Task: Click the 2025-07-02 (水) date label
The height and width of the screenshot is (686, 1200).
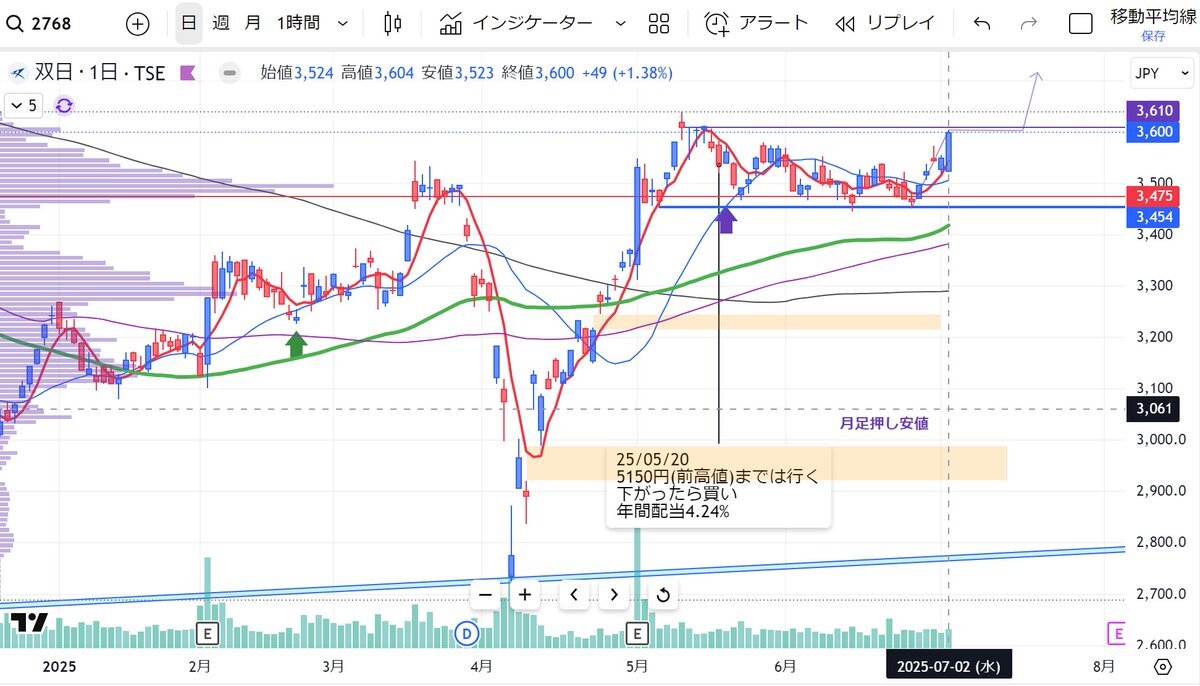Action: point(949,666)
